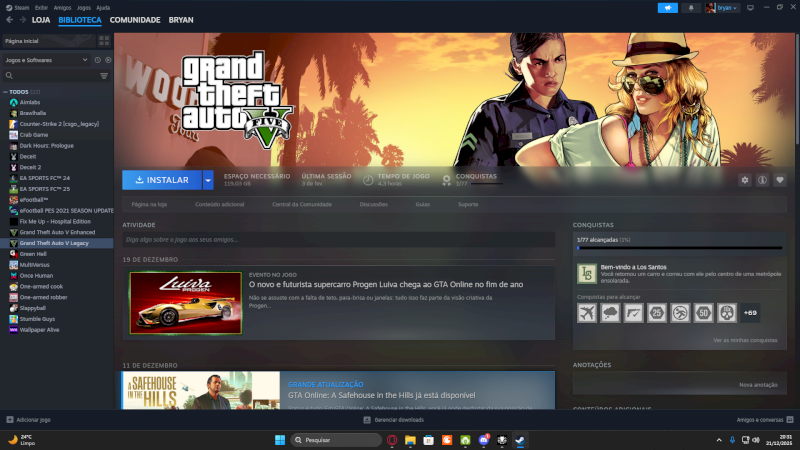
Task: Open Discussões link
Action: 373,204
